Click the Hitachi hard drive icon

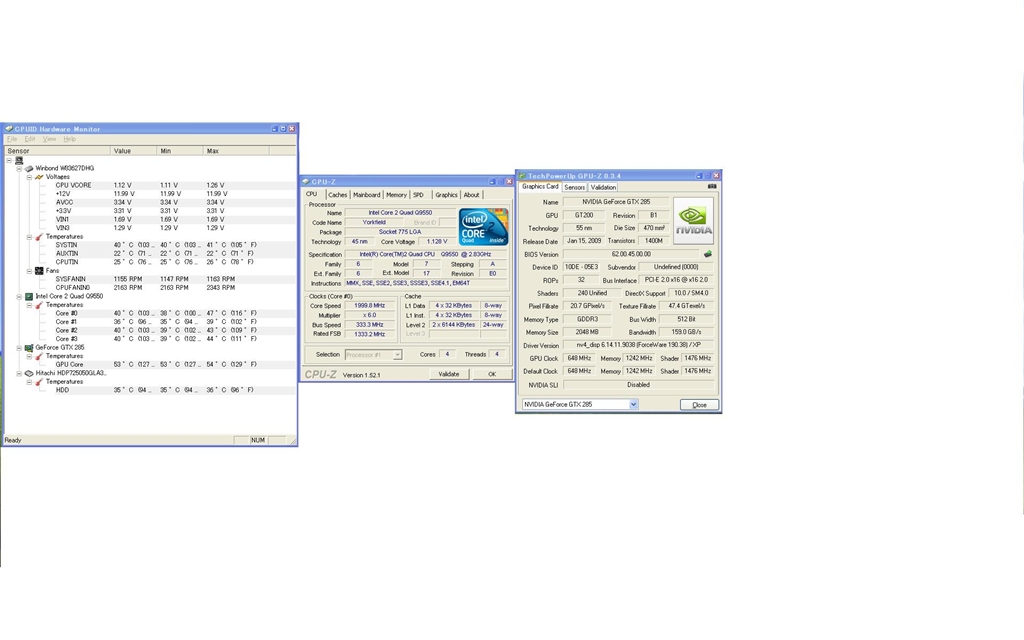(29, 374)
